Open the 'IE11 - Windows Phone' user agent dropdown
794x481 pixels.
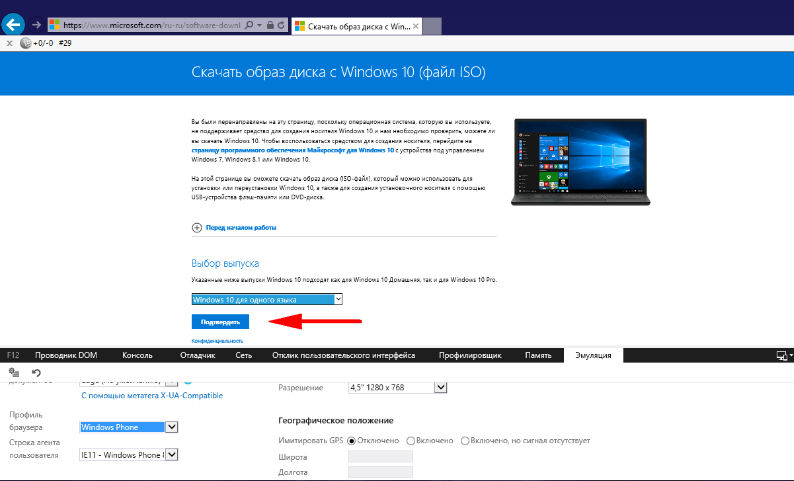pos(129,455)
